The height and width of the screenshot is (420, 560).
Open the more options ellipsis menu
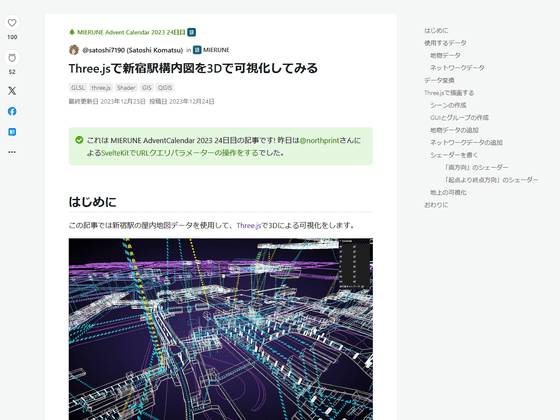coord(12,152)
